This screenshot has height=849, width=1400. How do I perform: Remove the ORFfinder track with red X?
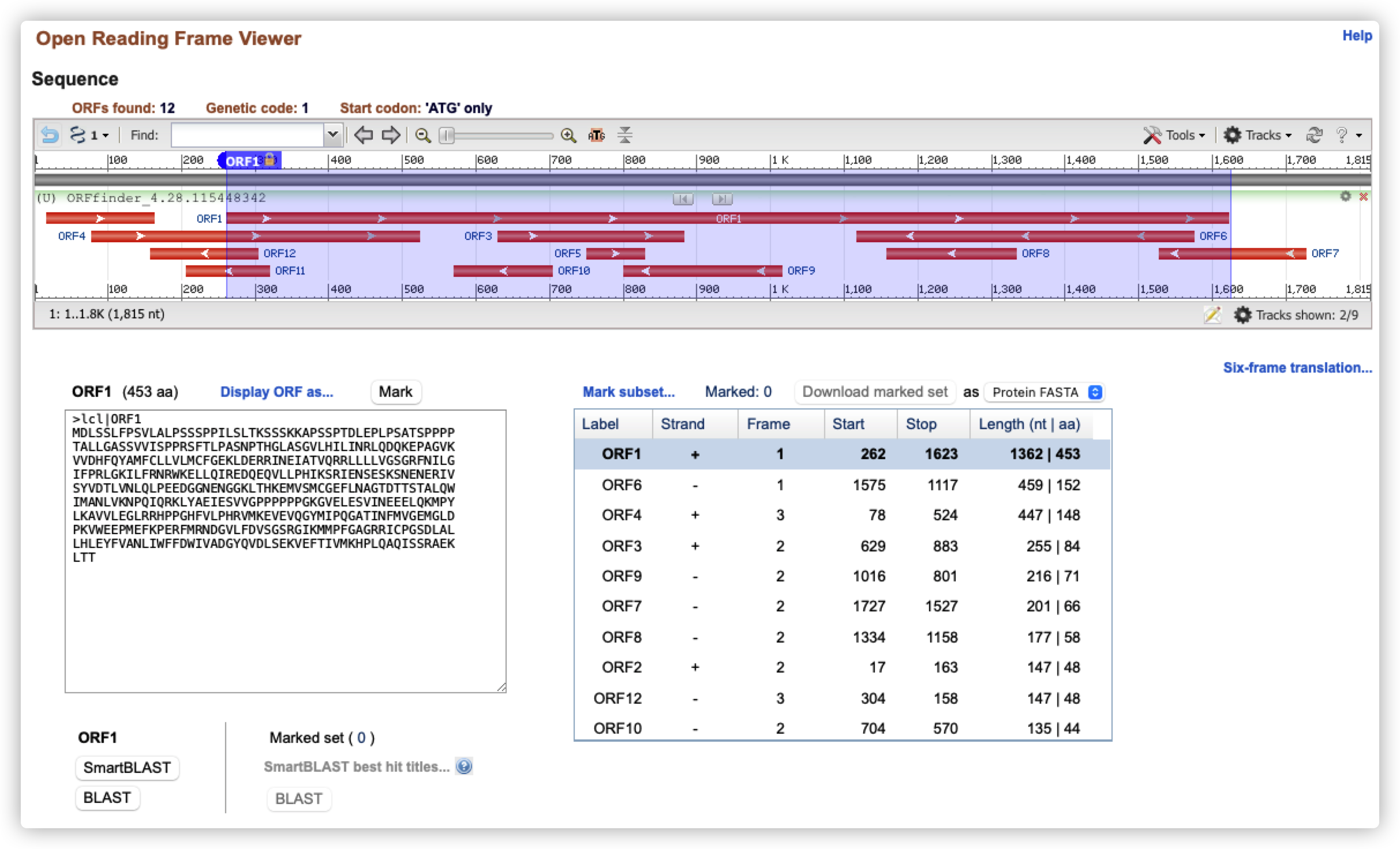pyautogui.click(x=1364, y=197)
